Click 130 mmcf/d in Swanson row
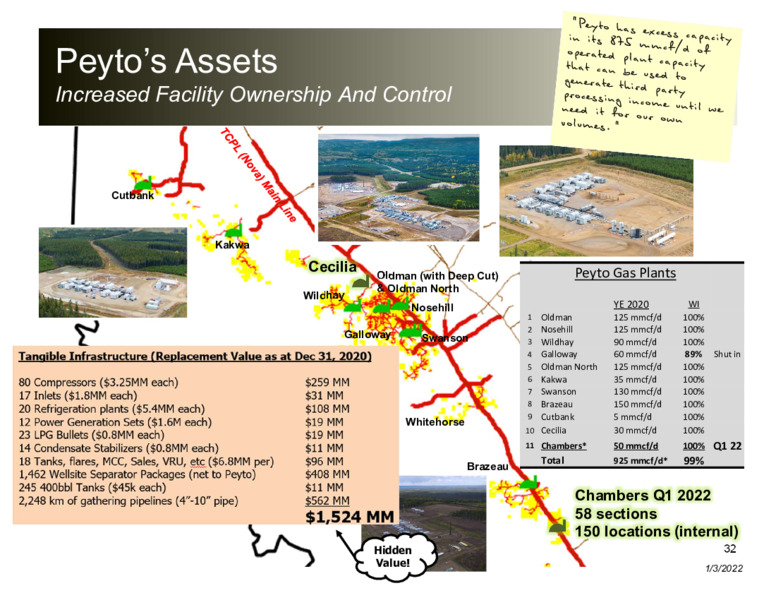Image resolution: width=776 pixels, height=600 pixels. (x=637, y=392)
